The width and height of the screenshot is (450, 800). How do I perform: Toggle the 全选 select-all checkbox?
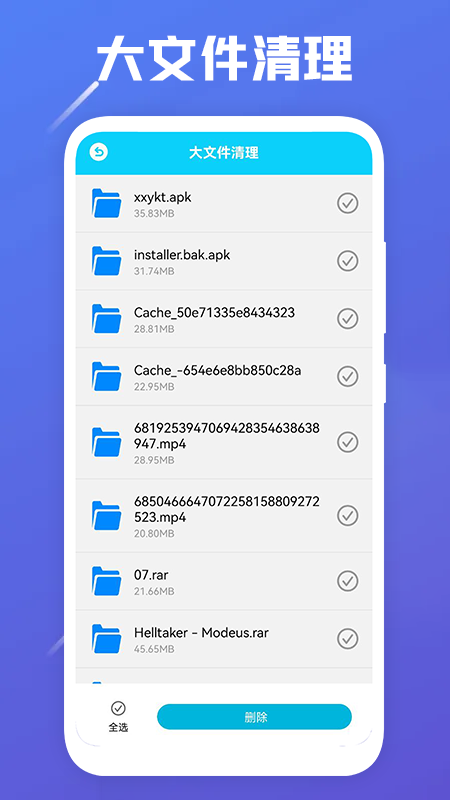[x=118, y=708]
